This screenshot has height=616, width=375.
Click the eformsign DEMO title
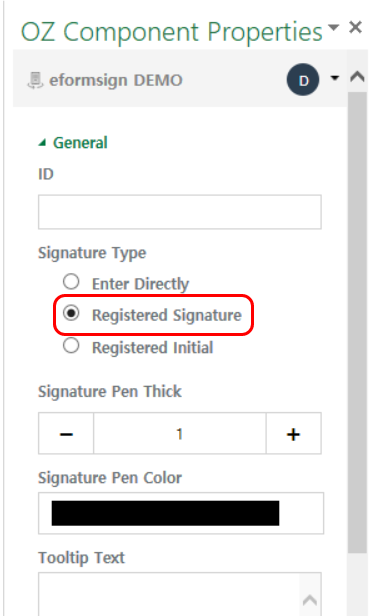[x=115, y=81]
